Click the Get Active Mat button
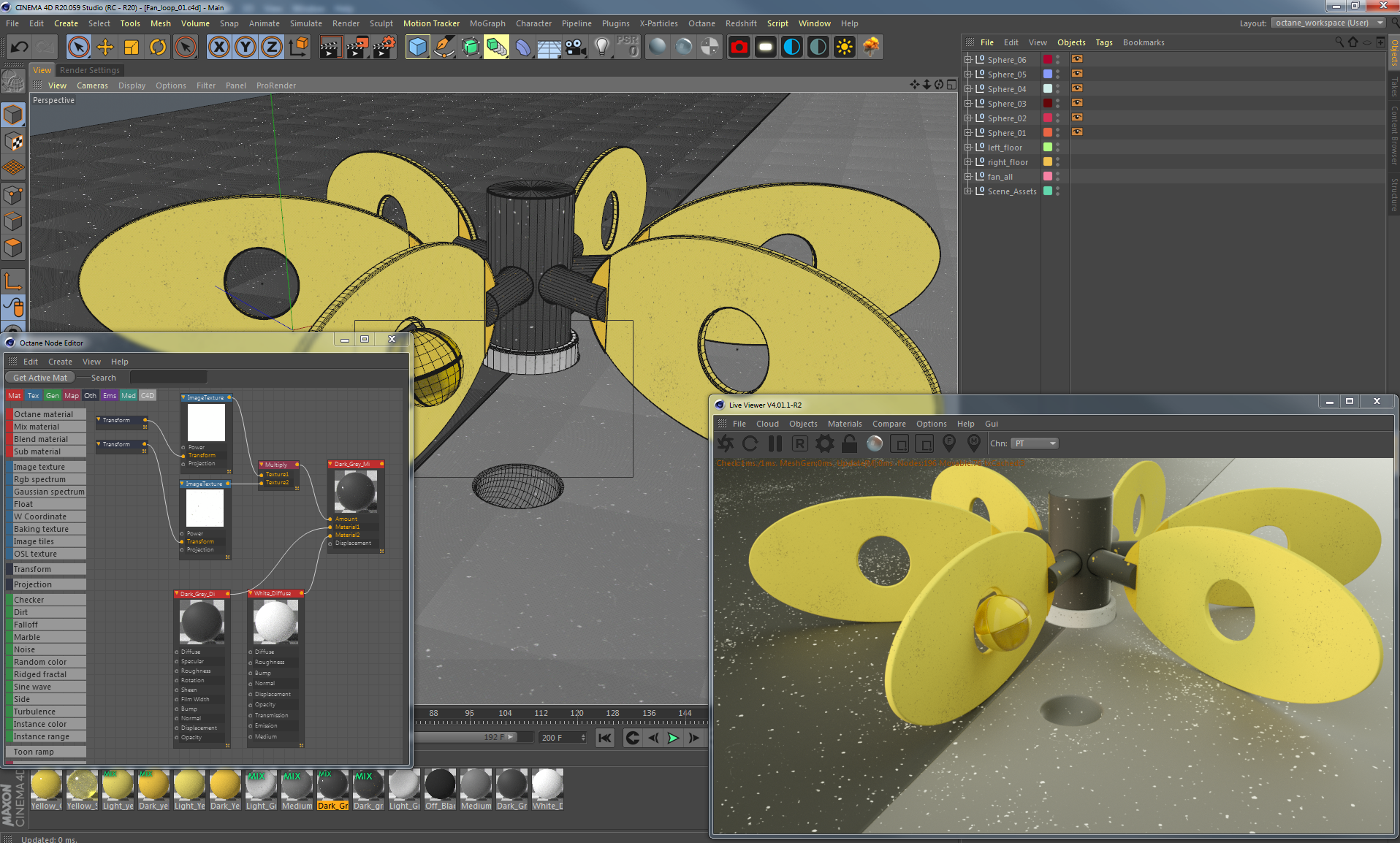1400x843 pixels. coord(39,377)
